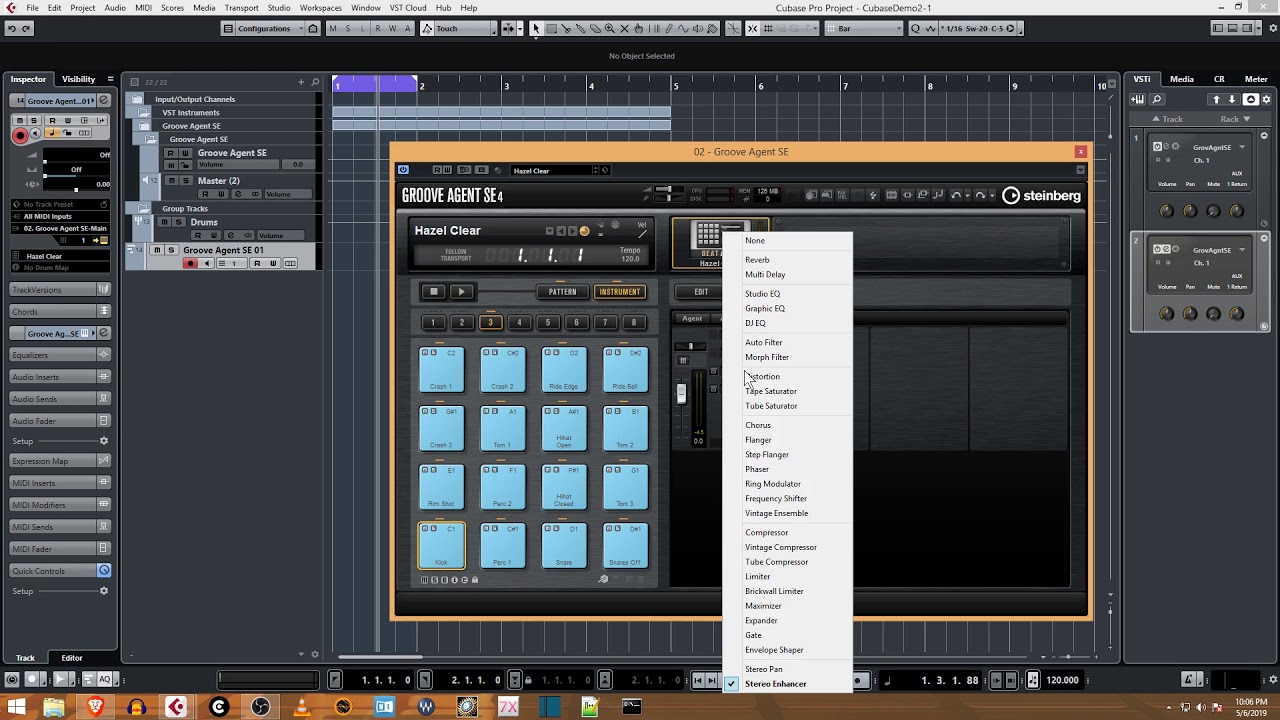Trigger the Crash 1 pad
The height and width of the screenshot is (720, 1280).
pyautogui.click(x=441, y=368)
